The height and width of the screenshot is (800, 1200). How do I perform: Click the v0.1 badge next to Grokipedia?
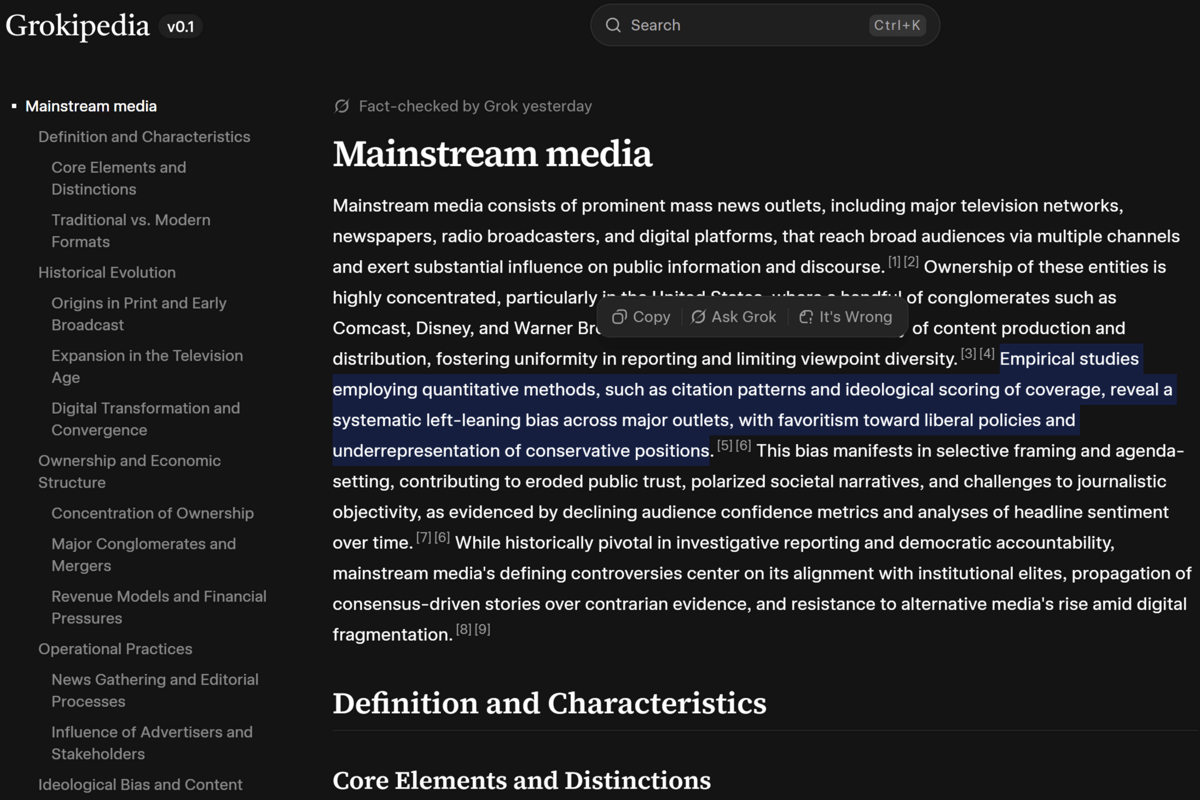click(x=181, y=26)
